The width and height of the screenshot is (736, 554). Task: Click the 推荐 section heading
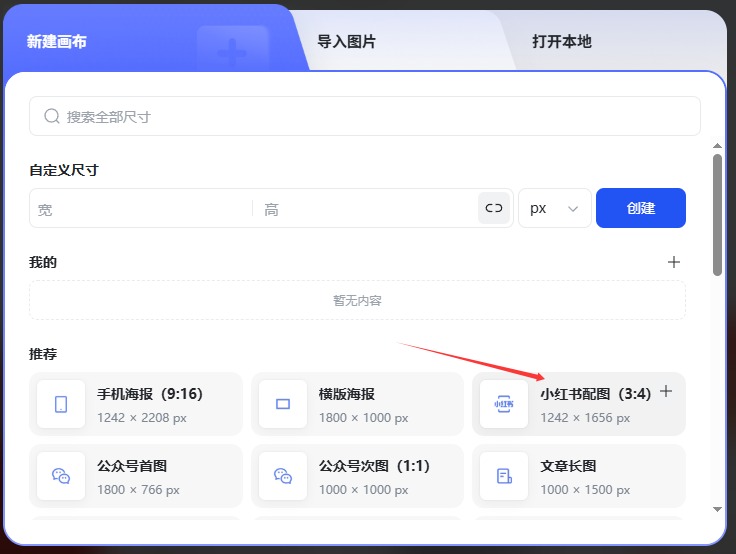(x=43, y=354)
